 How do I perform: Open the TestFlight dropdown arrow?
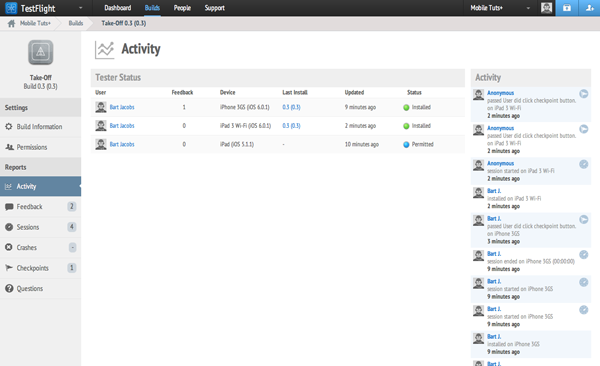point(80,8)
